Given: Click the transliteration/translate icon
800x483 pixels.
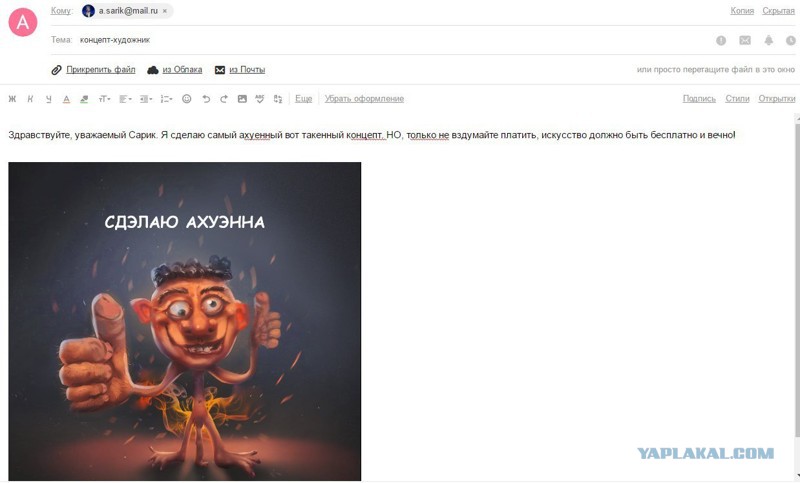Looking at the screenshot, I should 278,99.
